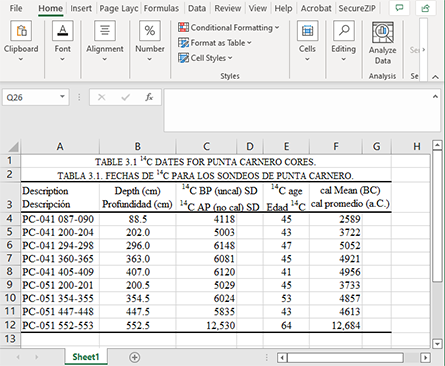Expand the Clipboard dropdown chevron
445x366 pixels.
(21, 59)
